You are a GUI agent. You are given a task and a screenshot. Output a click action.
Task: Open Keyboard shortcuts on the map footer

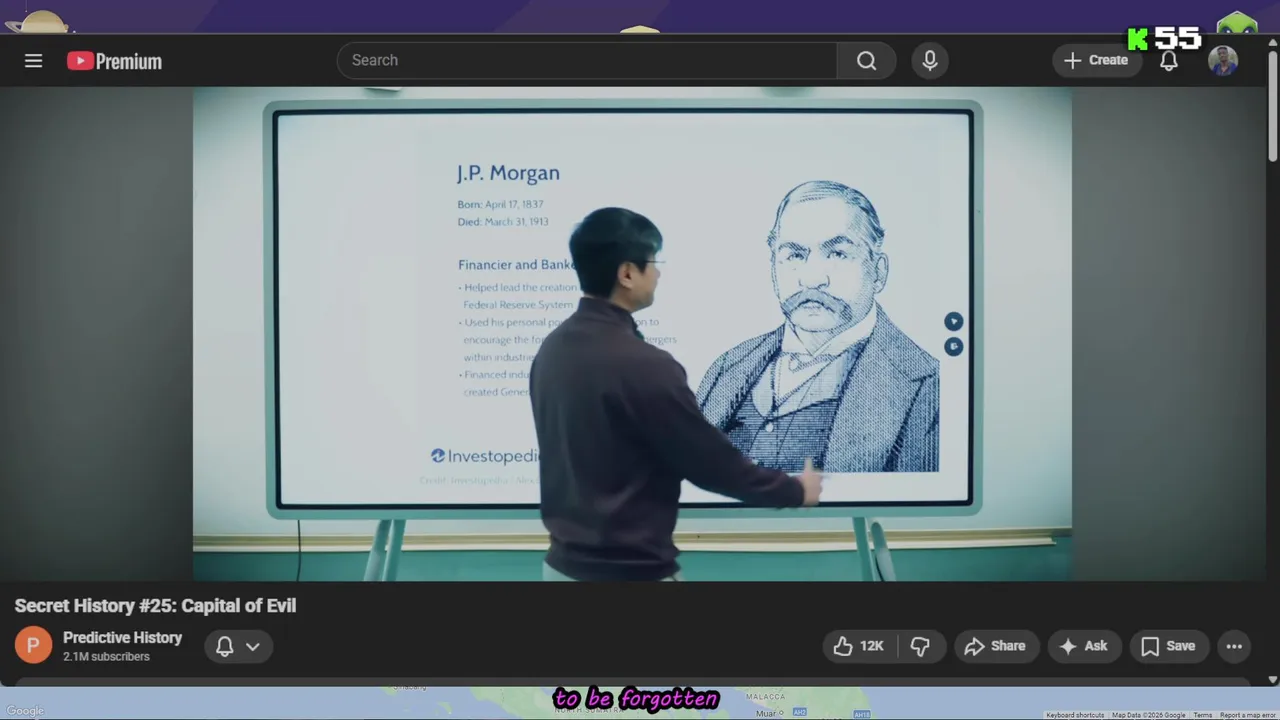[1075, 715]
